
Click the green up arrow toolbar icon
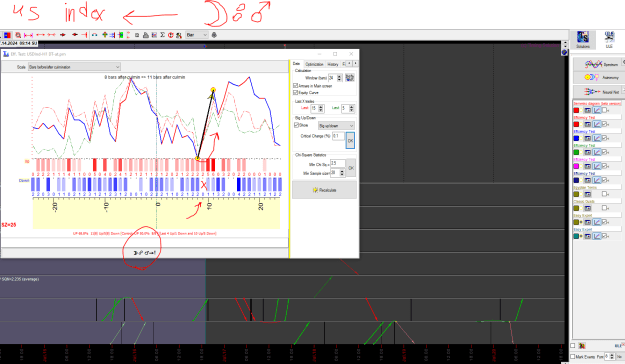pyautogui.click(x=104, y=35)
